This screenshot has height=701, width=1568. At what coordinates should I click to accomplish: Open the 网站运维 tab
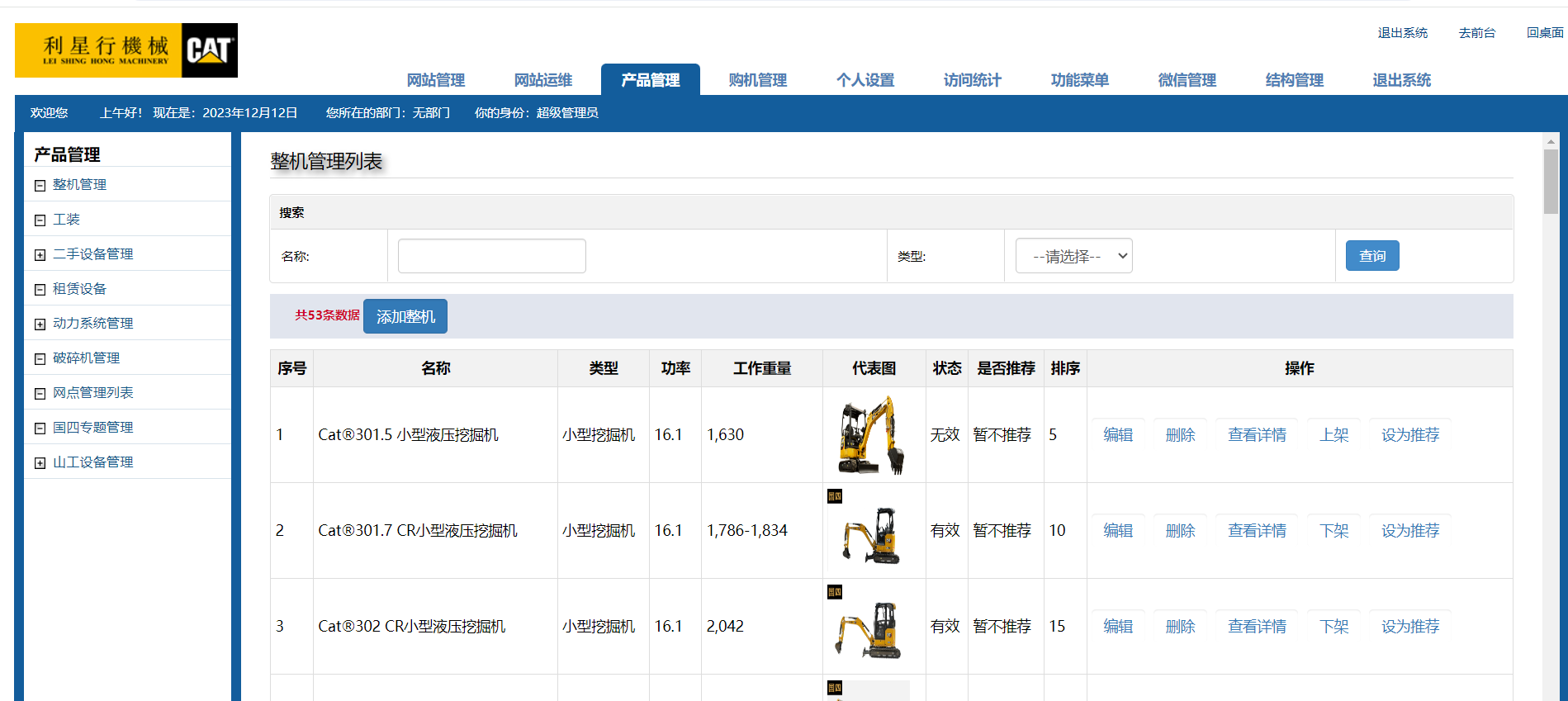(x=543, y=80)
